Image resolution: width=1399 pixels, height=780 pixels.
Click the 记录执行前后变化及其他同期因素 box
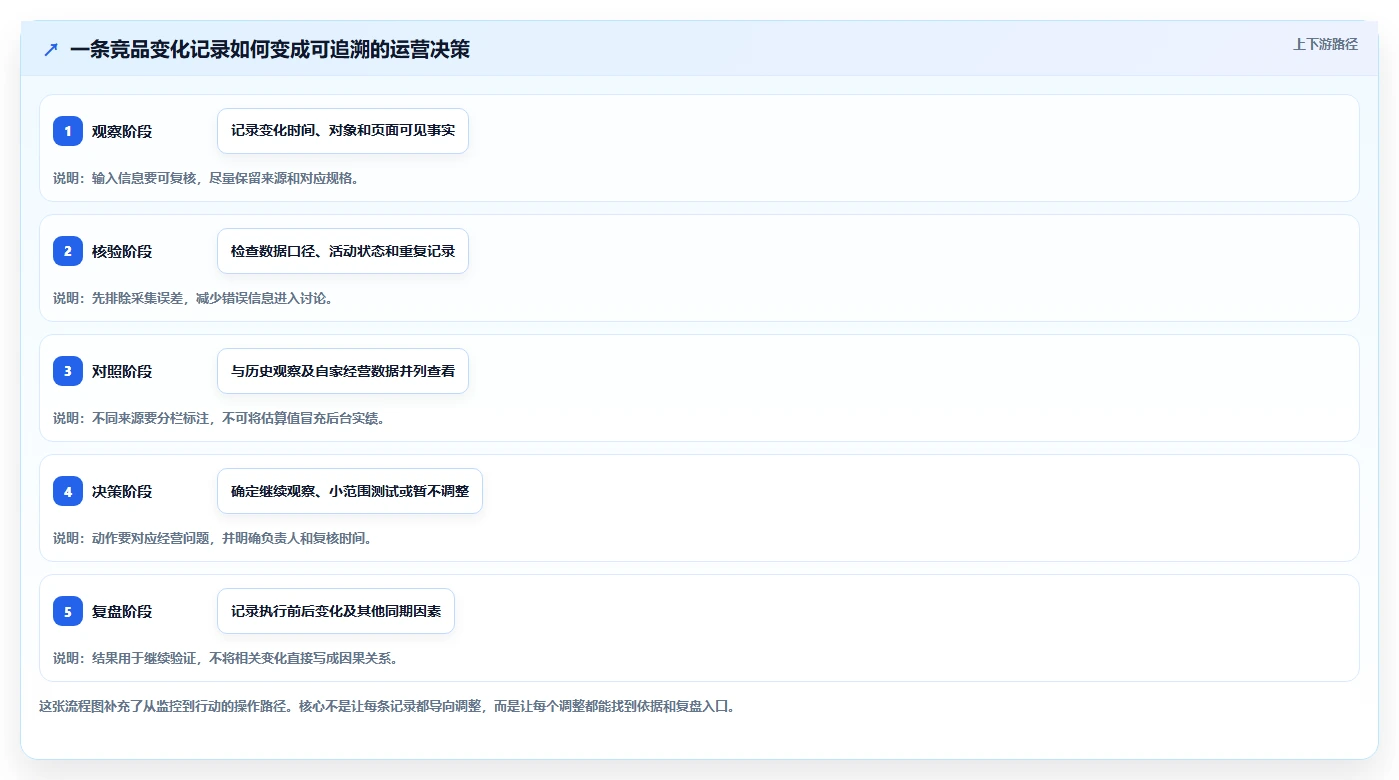click(x=336, y=611)
